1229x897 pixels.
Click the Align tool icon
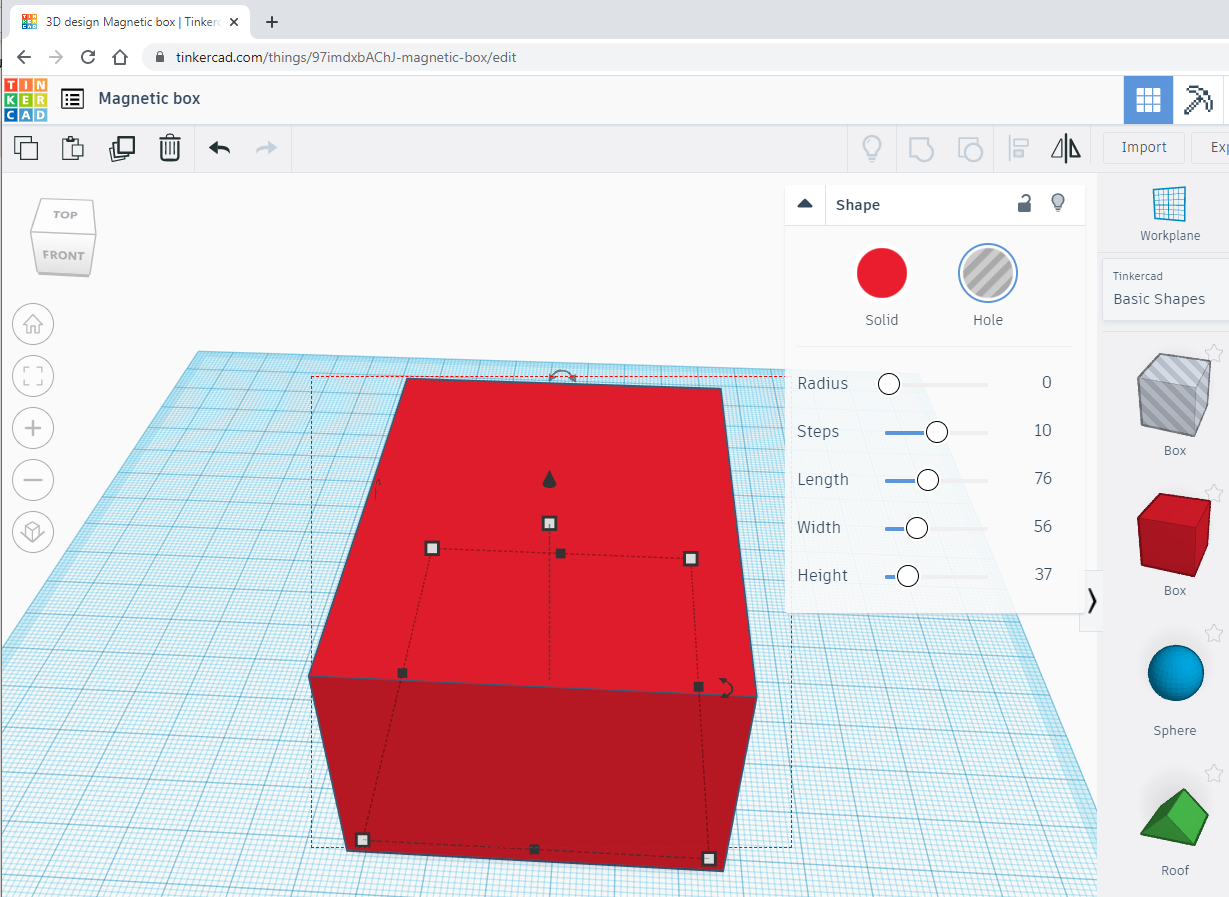tap(1018, 149)
